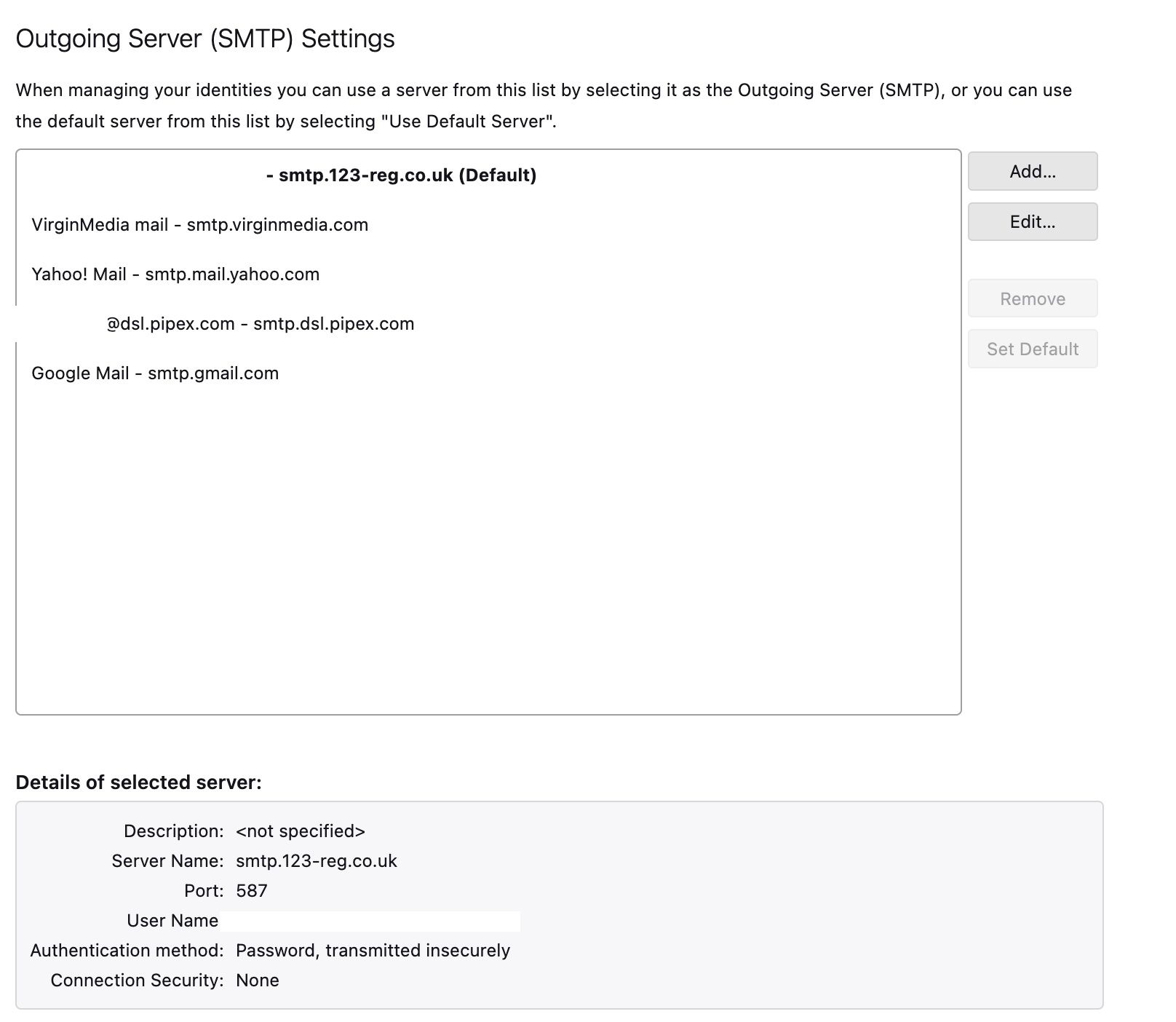Click the Connection Security value None
Screen dimensions: 1176x1022
click(x=256, y=981)
